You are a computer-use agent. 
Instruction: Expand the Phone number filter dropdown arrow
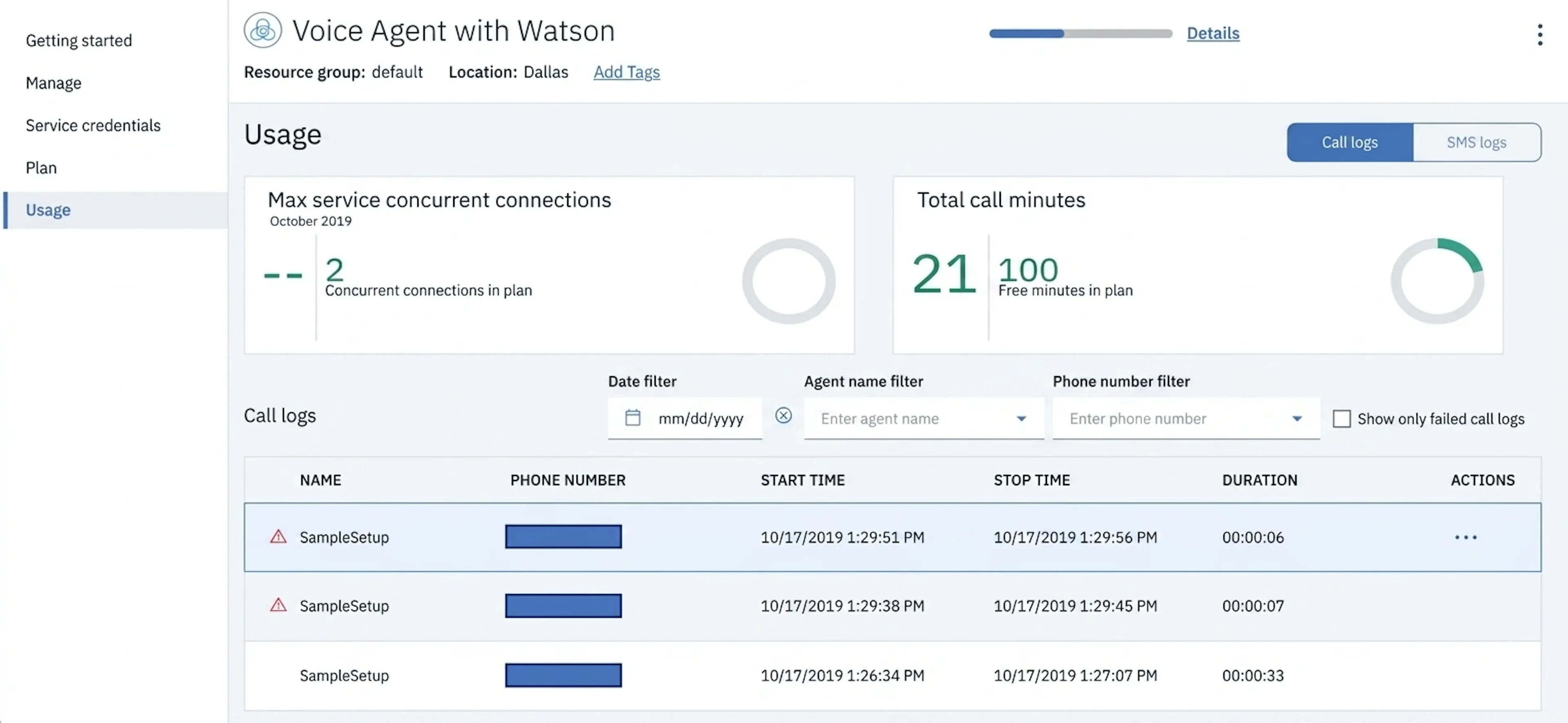tap(1296, 418)
